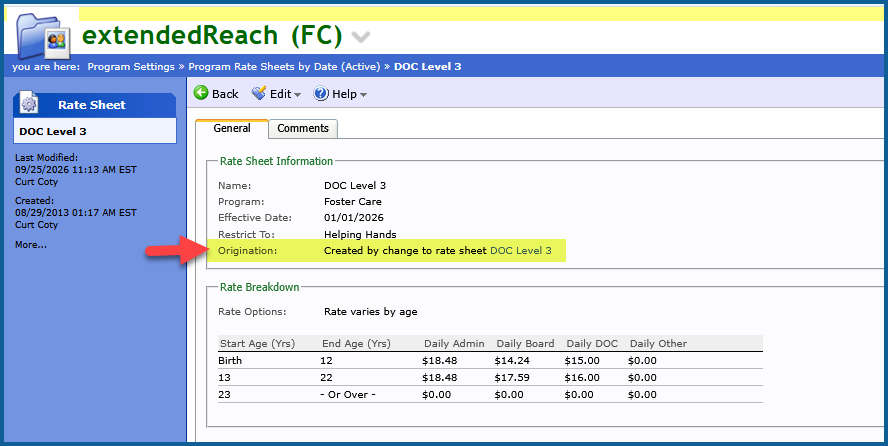This screenshot has width=888, height=446.
Task: Click the Start Age 23 cell
Action: 225,395
